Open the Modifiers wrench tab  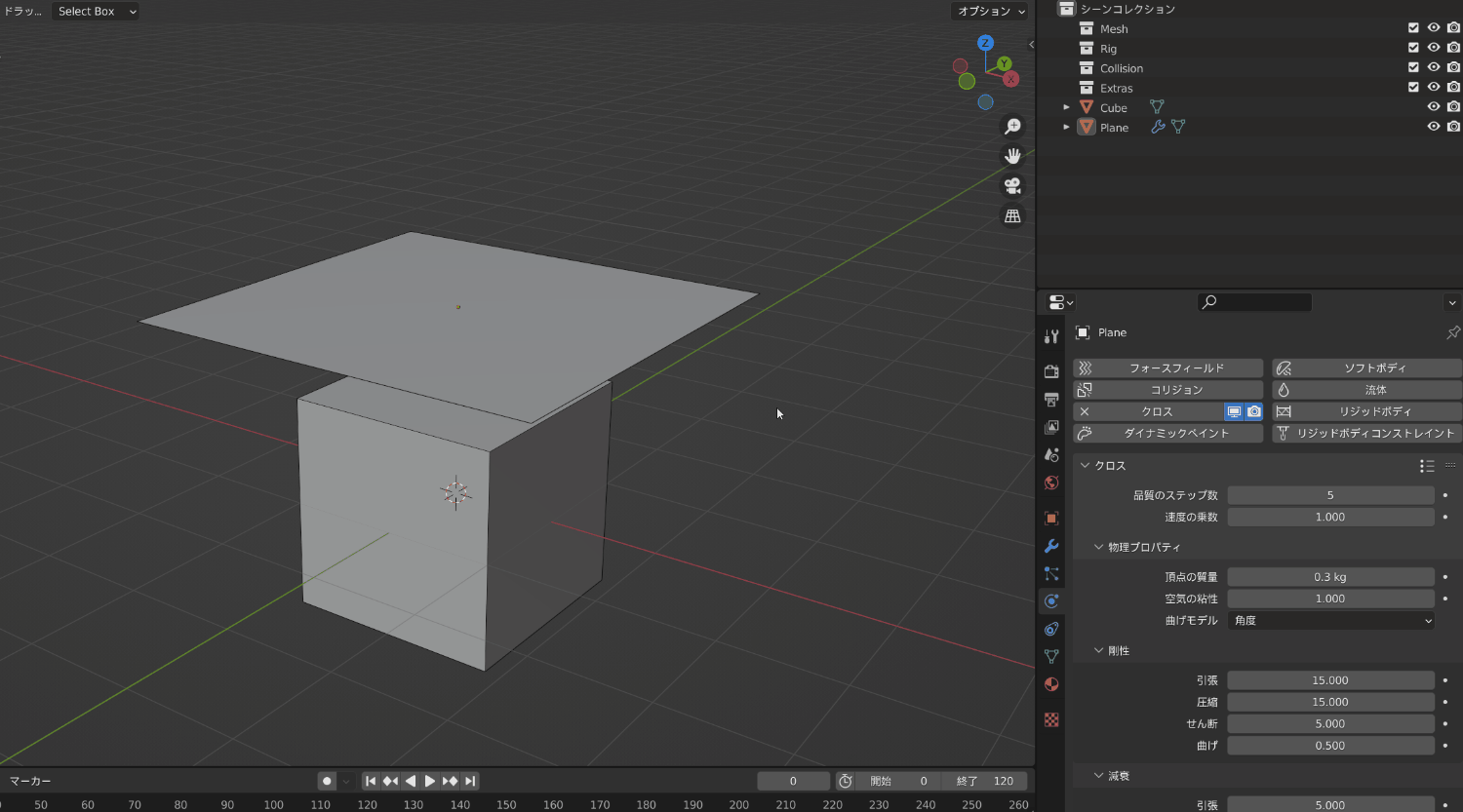[1051, 546]
